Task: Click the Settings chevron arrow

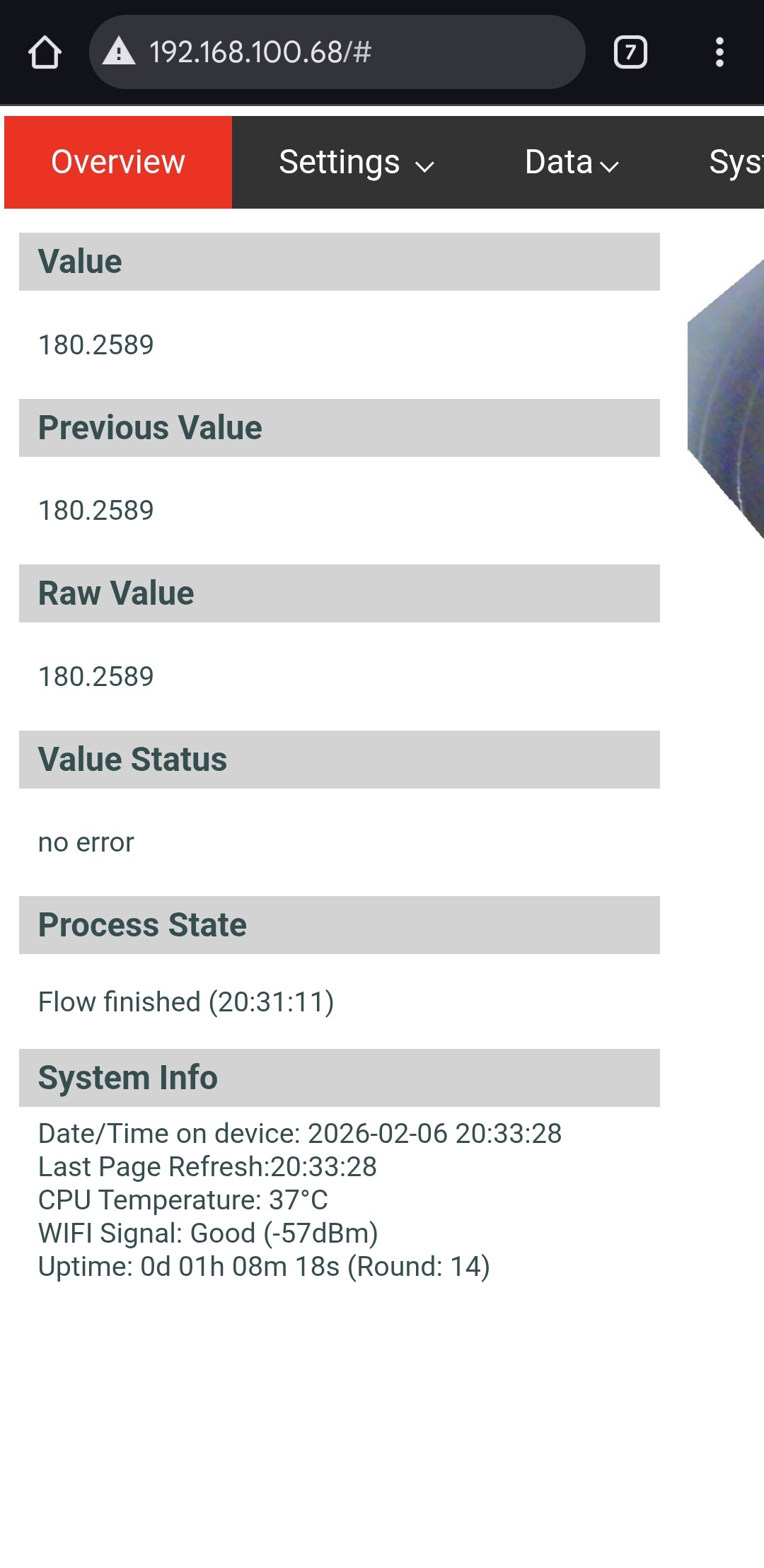Action: pos(424,167)
